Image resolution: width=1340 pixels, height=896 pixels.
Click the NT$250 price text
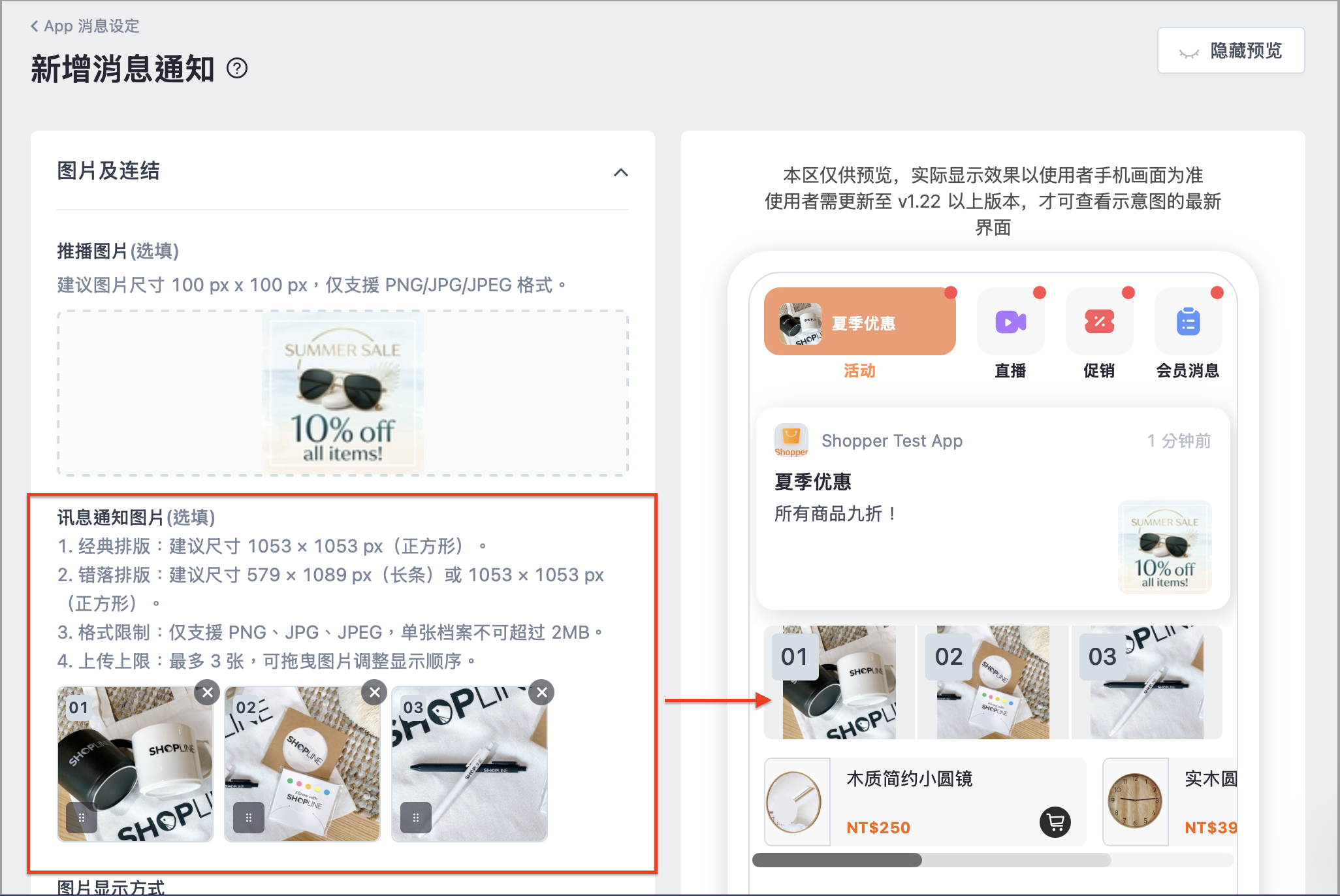(878, 827)
